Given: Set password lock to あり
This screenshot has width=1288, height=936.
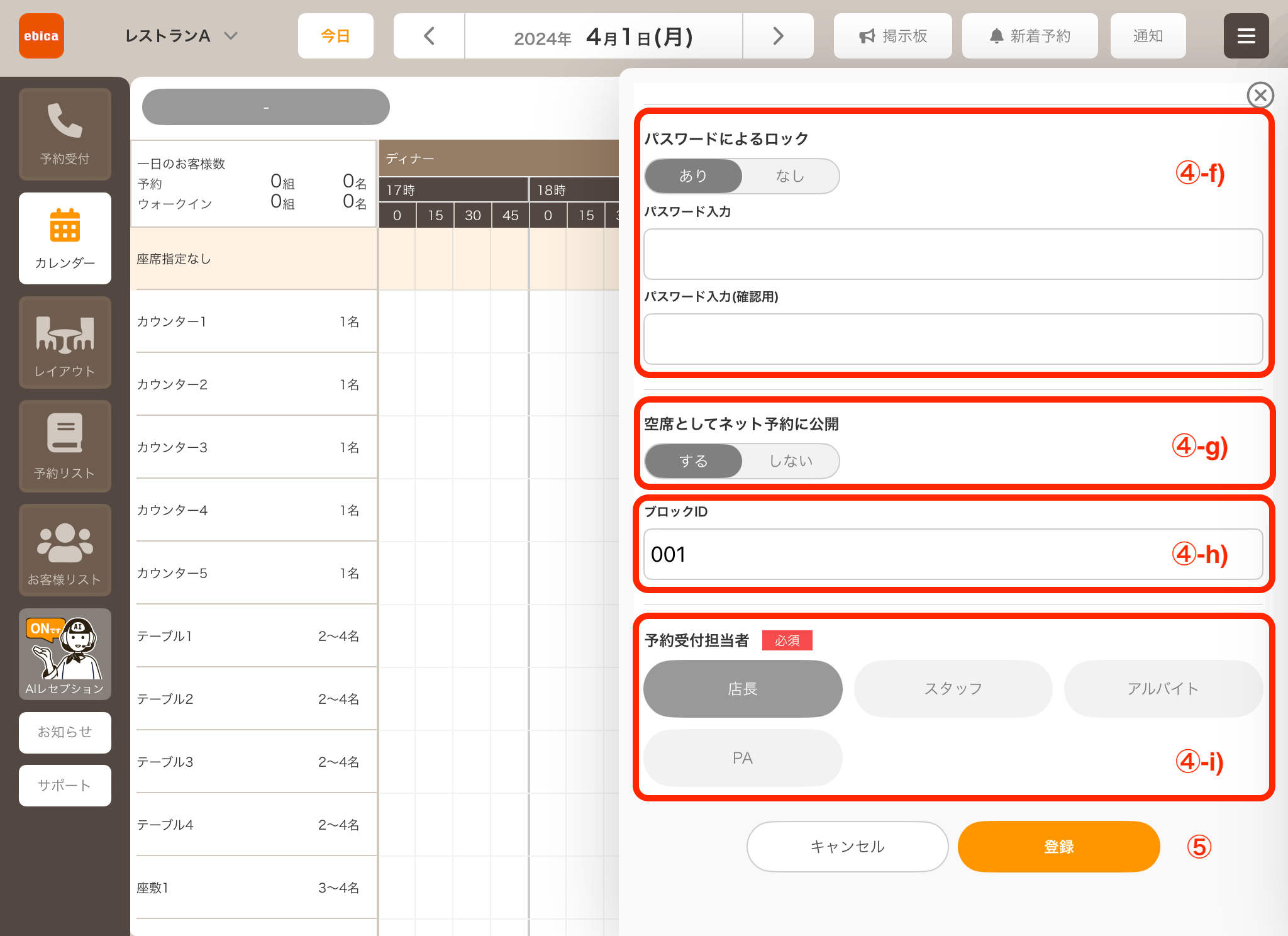Looking at the screenshot, I should [x=693, y=176].
